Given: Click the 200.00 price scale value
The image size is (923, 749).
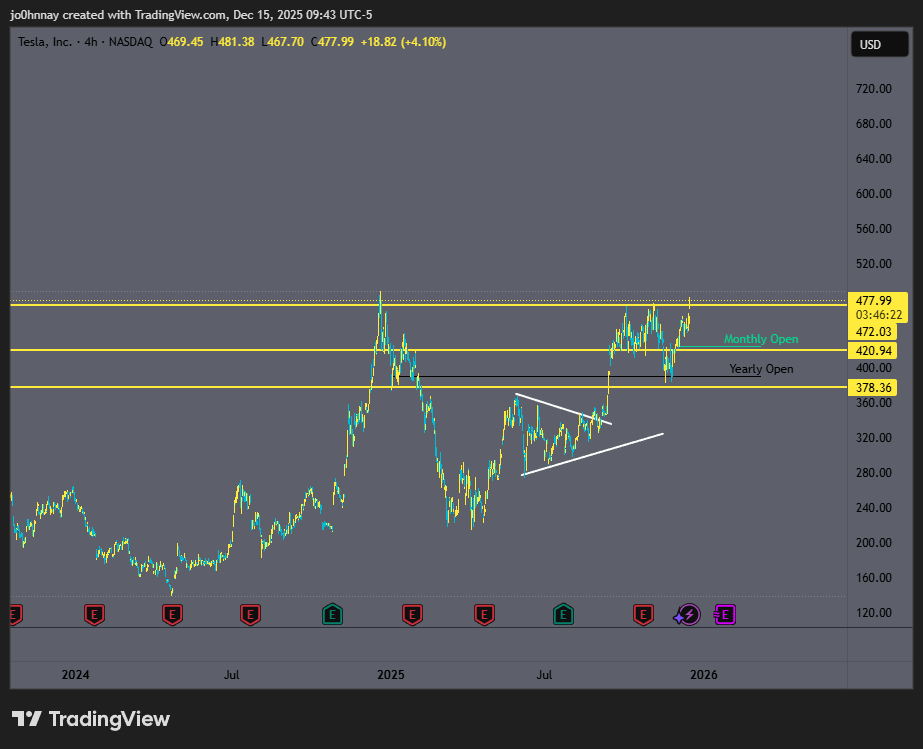Looking at the screenshot, I should pos(874,542).
